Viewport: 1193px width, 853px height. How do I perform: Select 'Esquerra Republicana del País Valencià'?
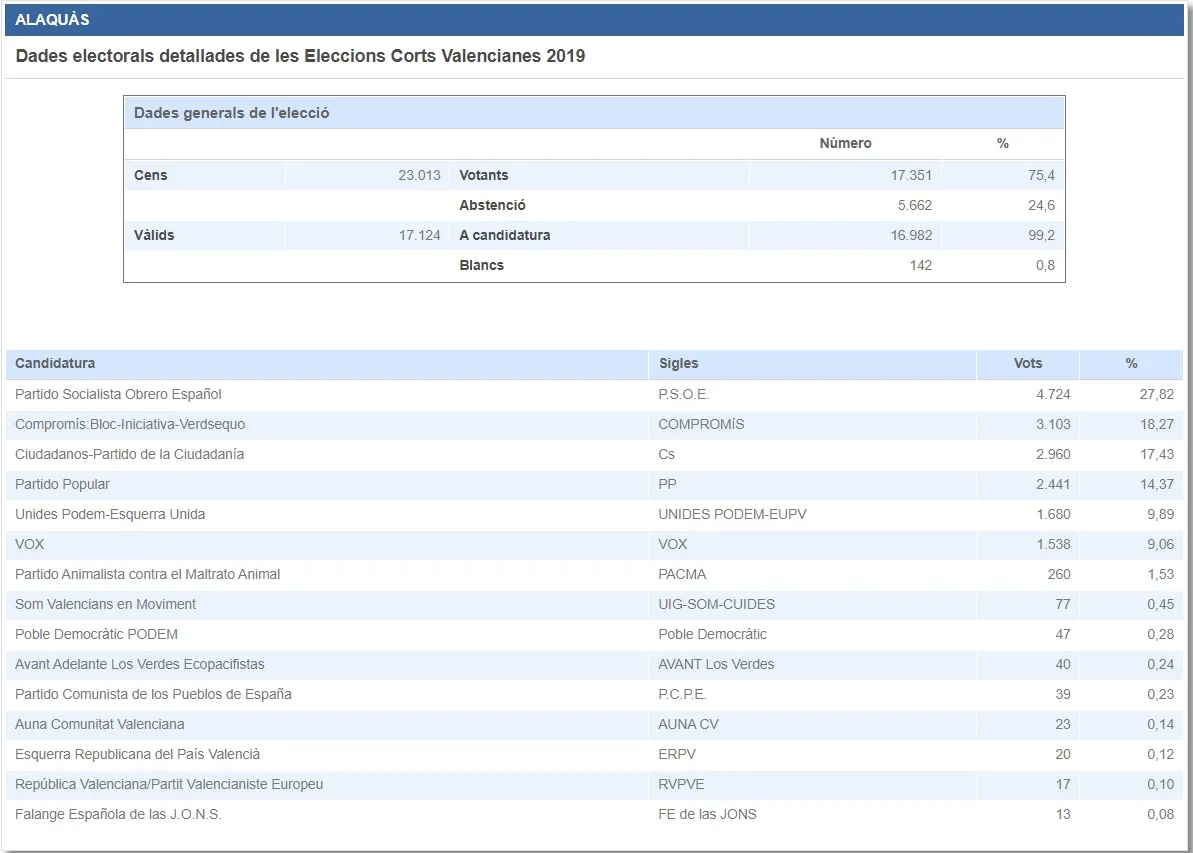(138, 754)
